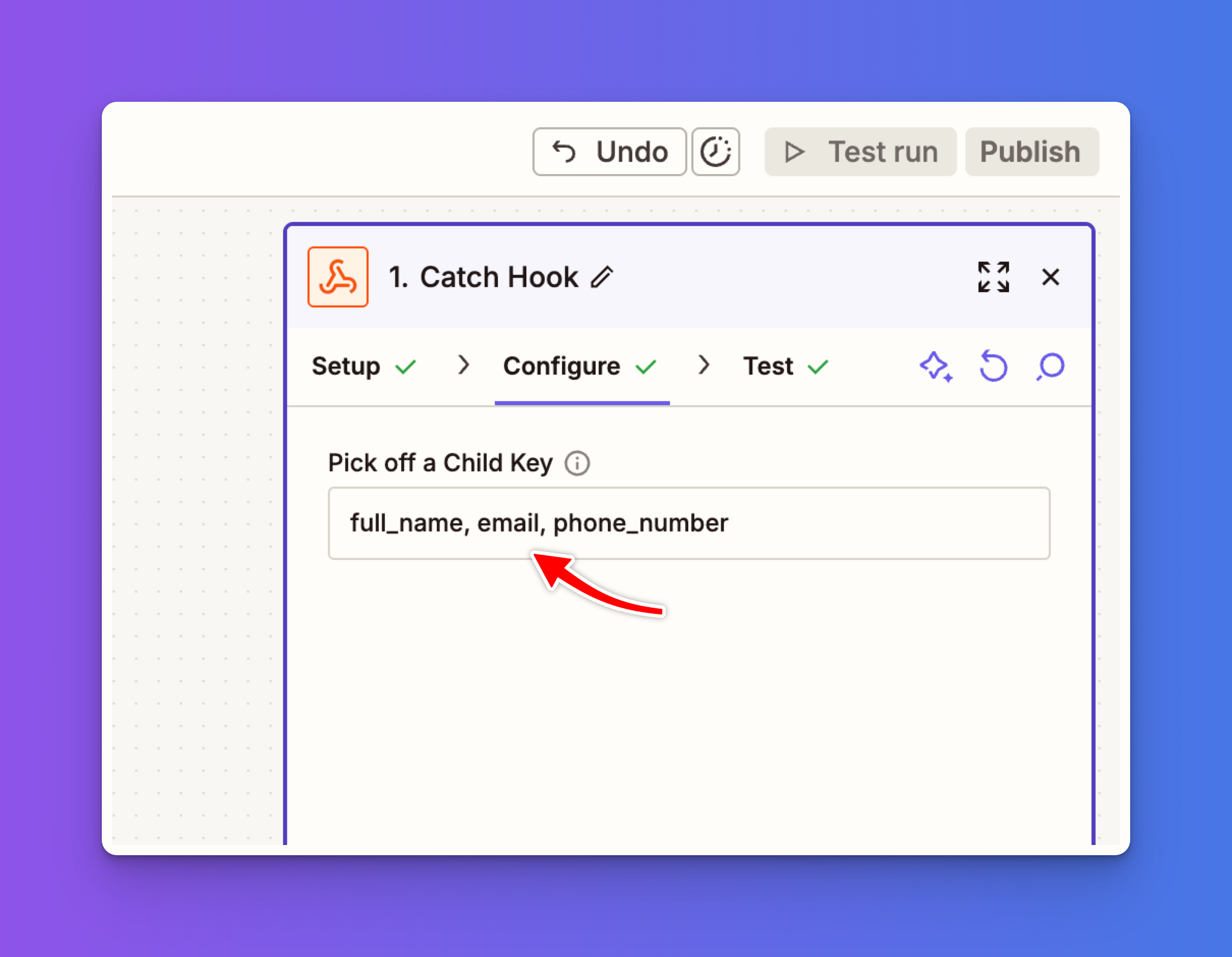Show info tooltip for Child Key
The width and height of the screenshot is (1232, 957).
577,464
